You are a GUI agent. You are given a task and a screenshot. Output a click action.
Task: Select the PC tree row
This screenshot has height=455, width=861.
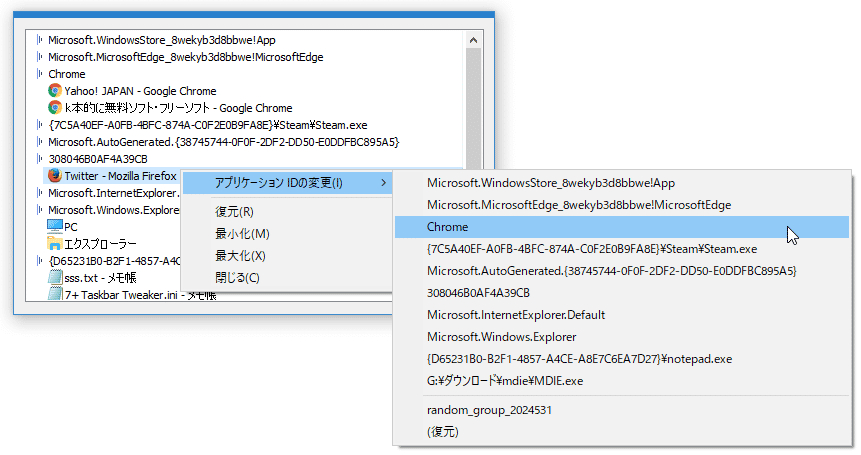(x=63, y=226)
